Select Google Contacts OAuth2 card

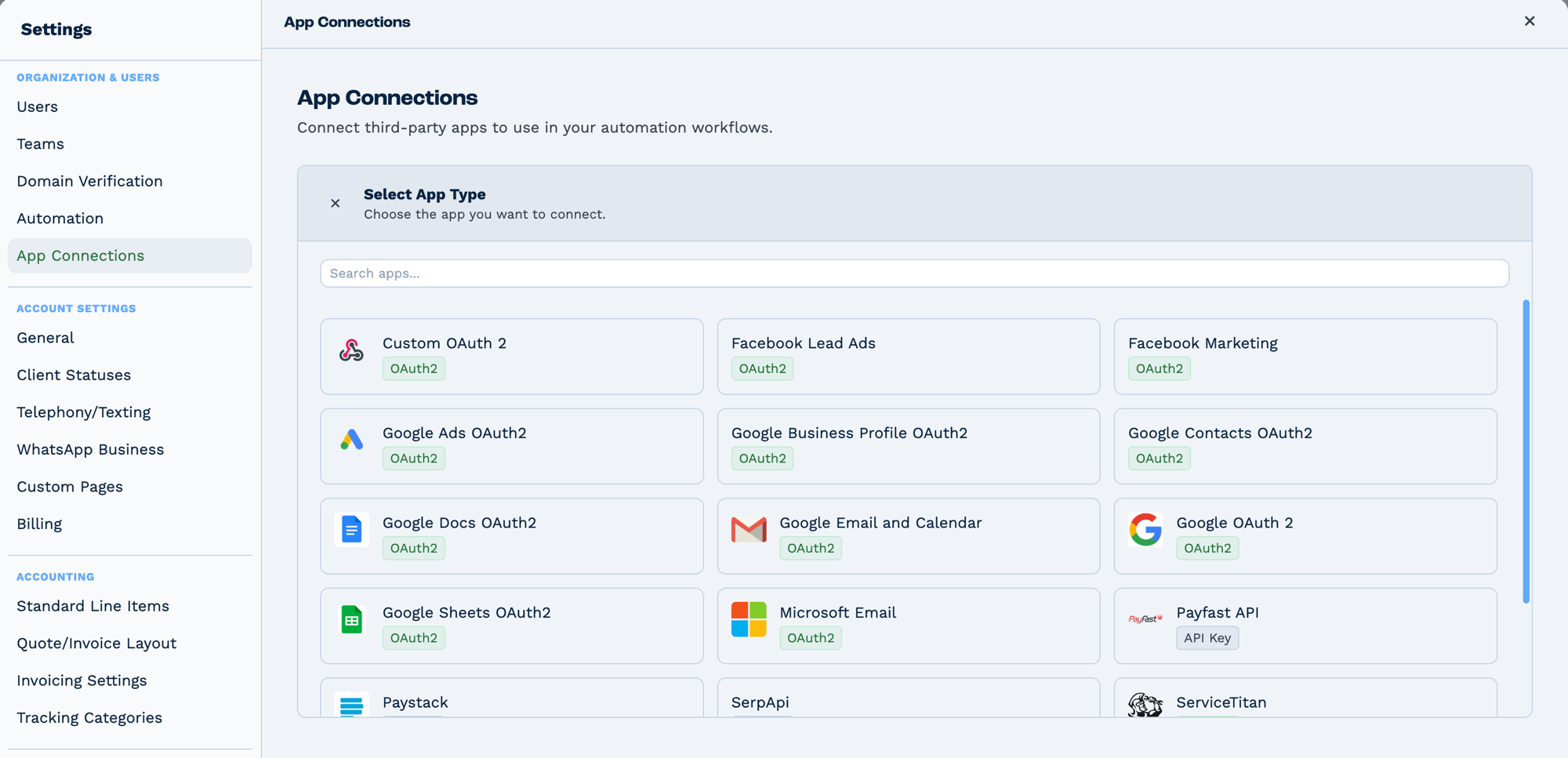1305,446
